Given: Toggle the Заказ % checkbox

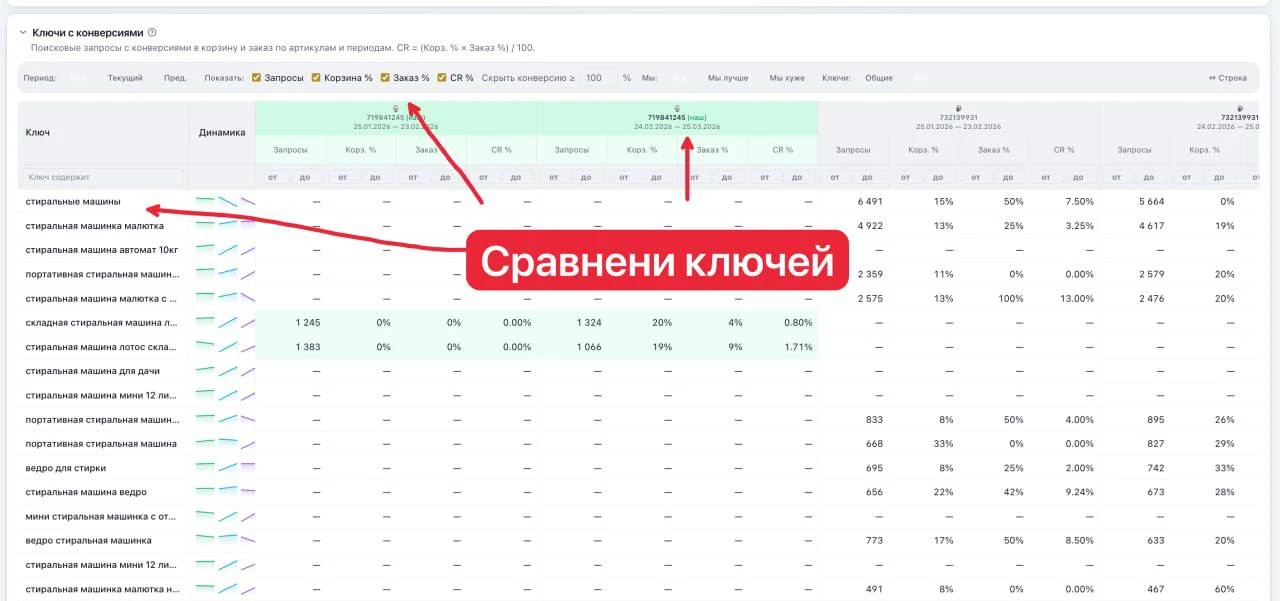Looking at the screenshot, I should (386, 77).
